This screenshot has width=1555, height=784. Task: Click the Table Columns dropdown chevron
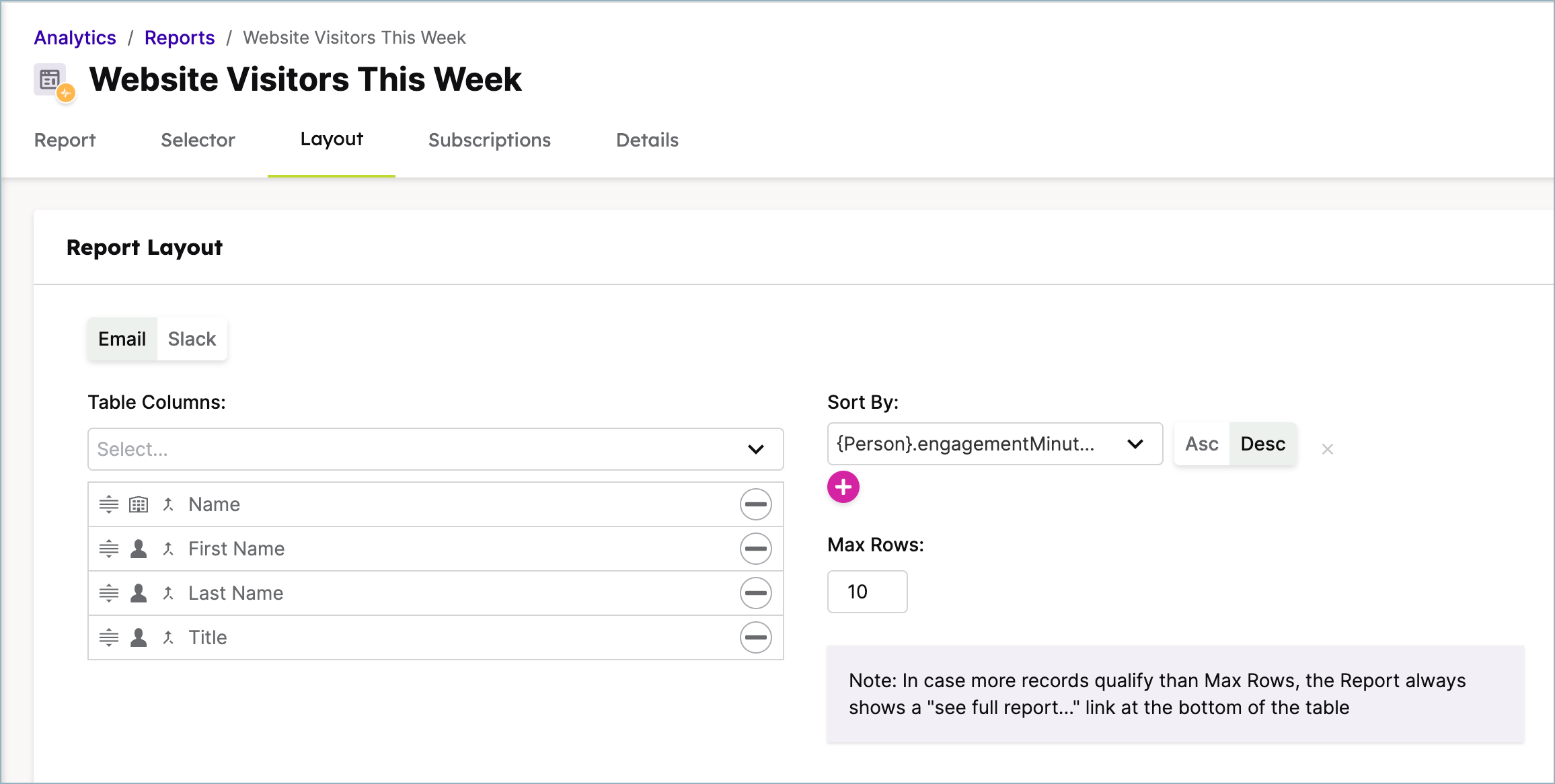pyautogui.click(x=756, y=449)
